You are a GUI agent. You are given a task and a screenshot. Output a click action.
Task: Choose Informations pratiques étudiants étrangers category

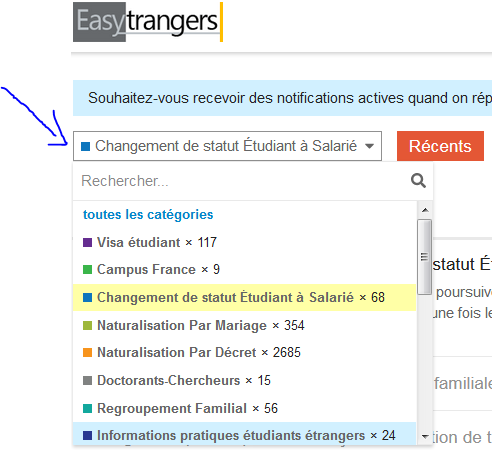[245, 434]
